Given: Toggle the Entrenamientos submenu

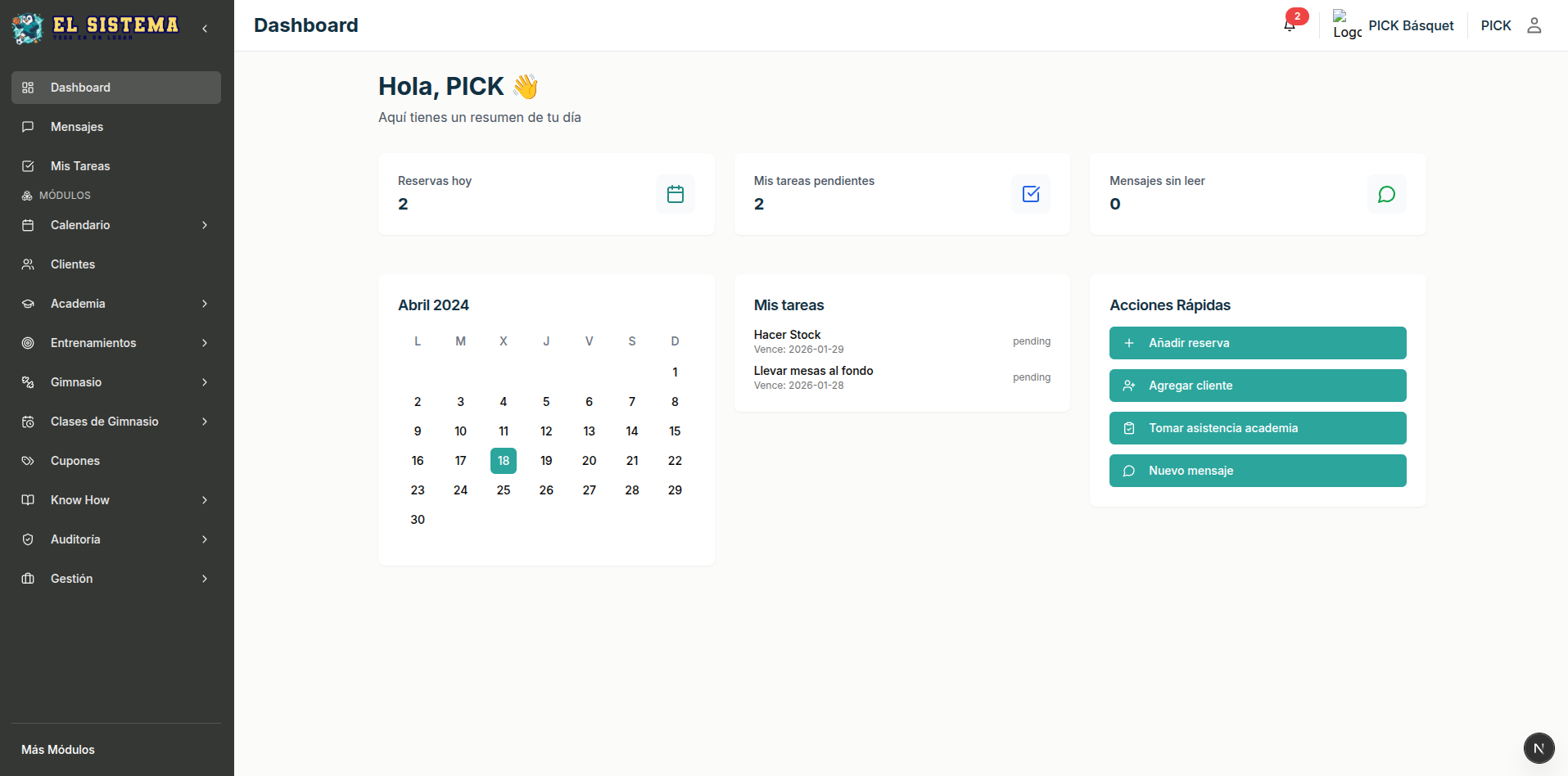Looking at the screenshot, I should (115, 342).
